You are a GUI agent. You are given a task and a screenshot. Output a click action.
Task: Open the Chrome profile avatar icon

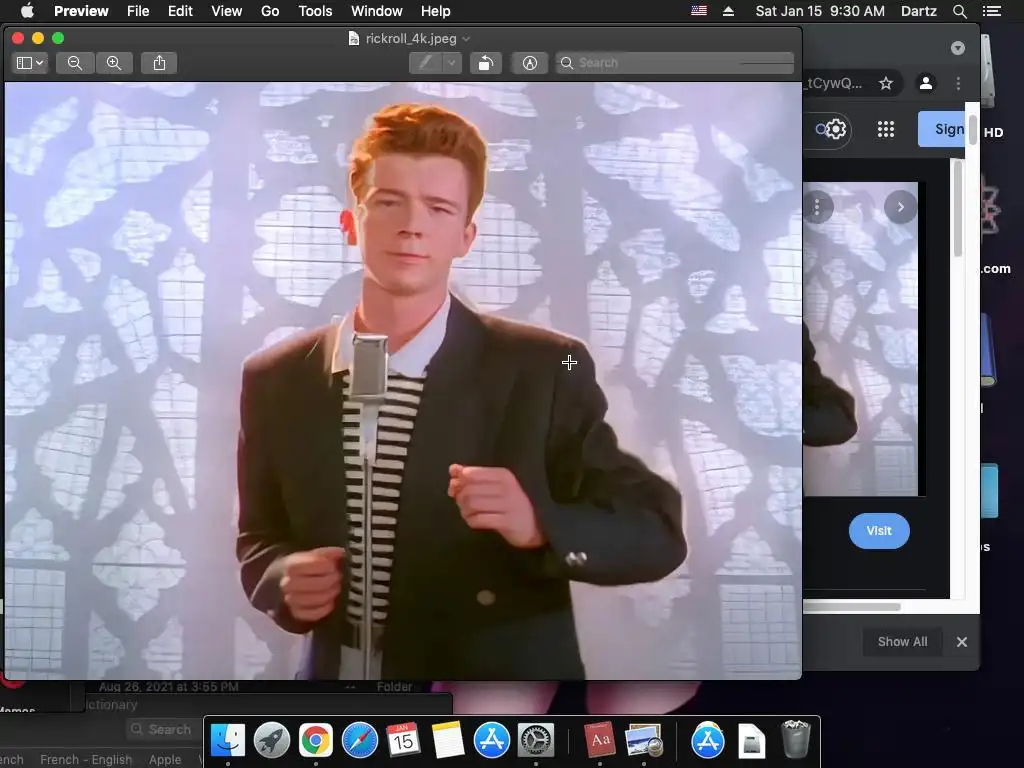pos(926,84)
